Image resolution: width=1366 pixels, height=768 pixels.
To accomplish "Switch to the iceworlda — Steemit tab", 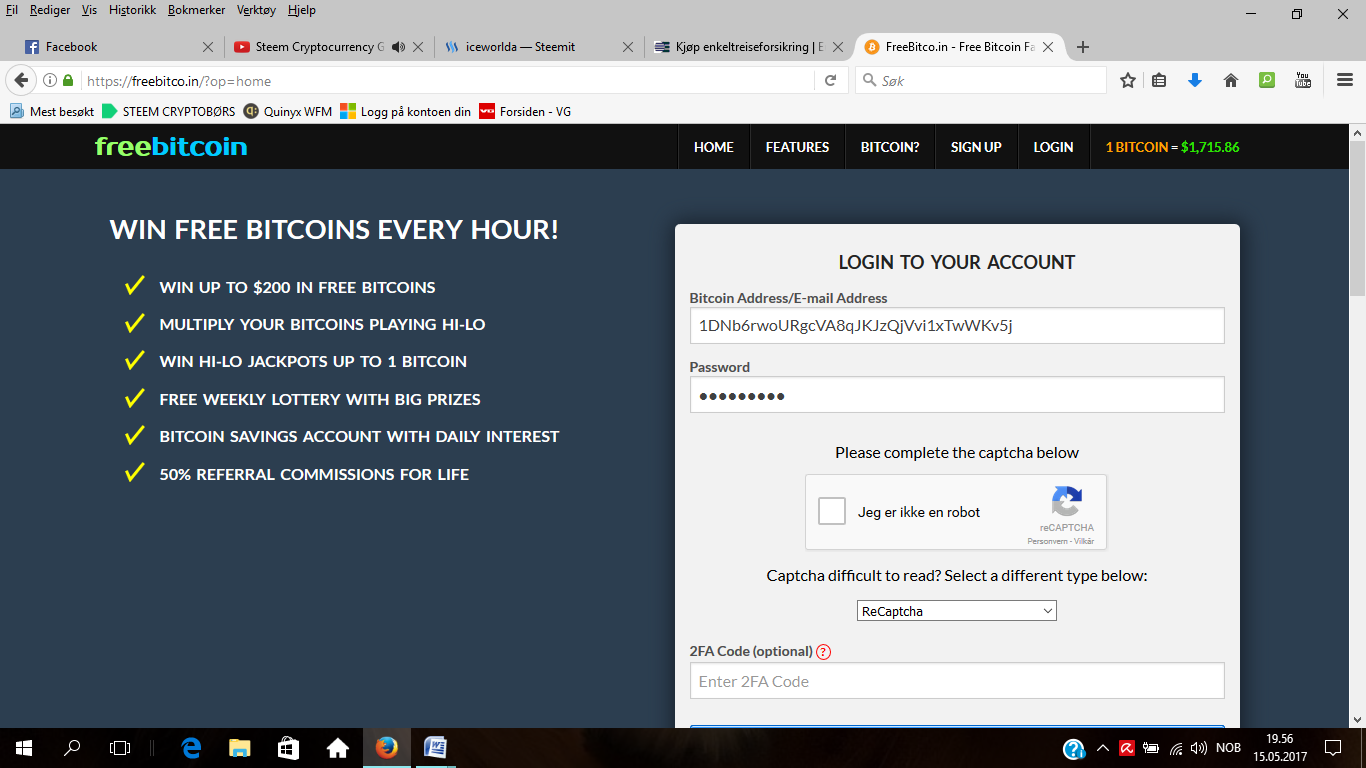I will point(539,47).
